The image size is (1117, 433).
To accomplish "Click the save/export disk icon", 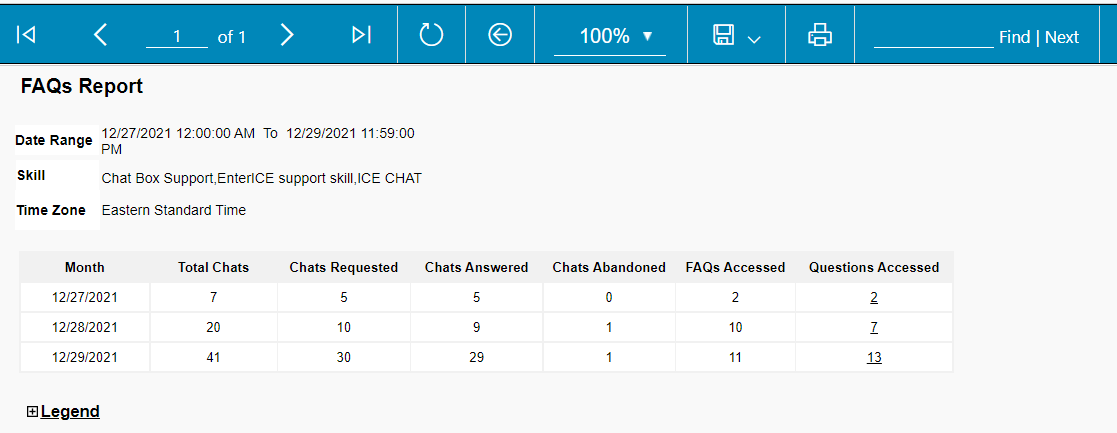I will coord(724,35).
